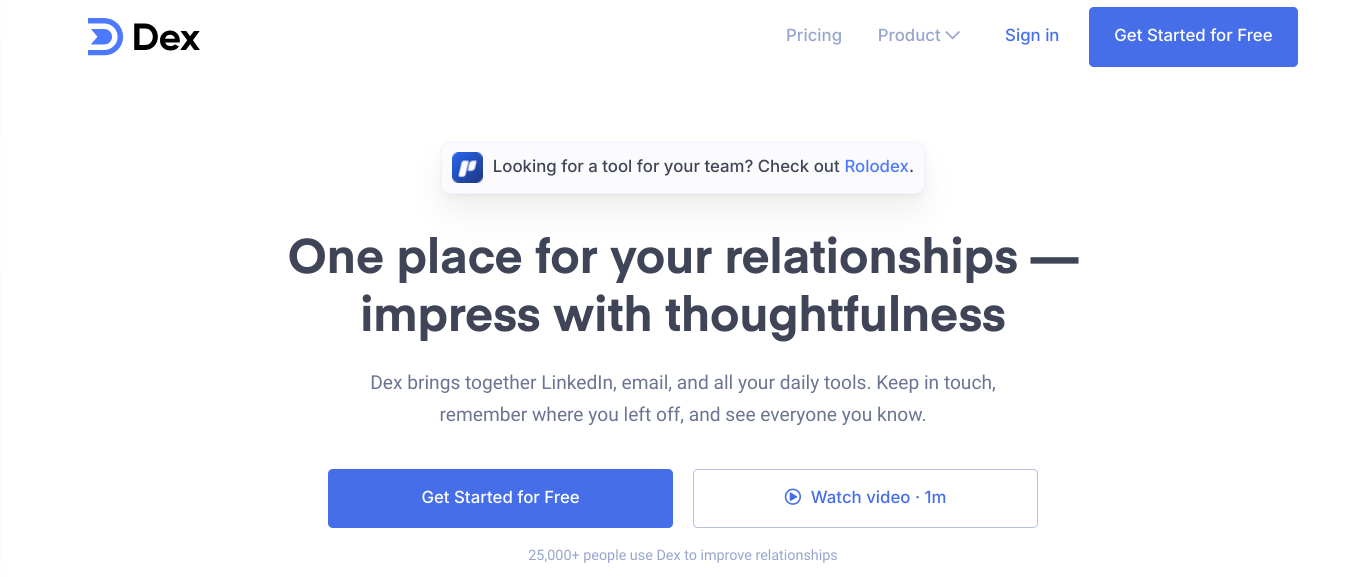The image size is (1363, 577).
Task: Click the 'Looking for a tool for your team?' banner text
Action: (666, 166)
